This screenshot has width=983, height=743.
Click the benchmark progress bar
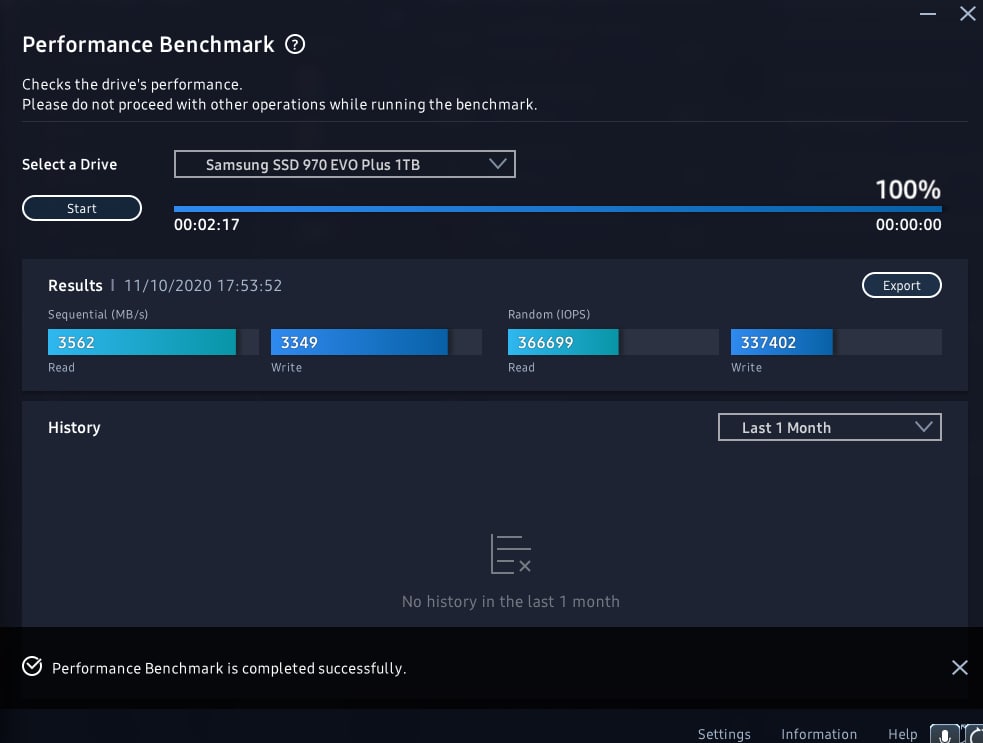coord(557,209)
